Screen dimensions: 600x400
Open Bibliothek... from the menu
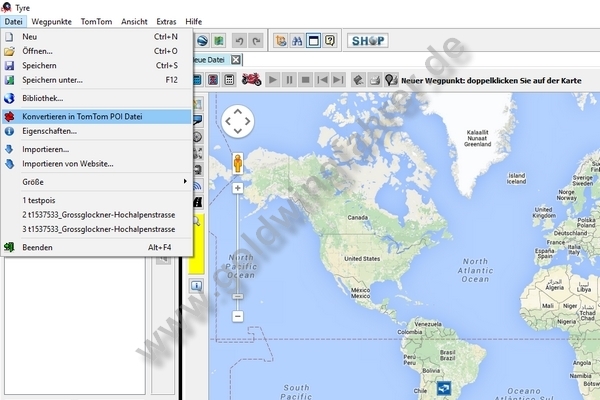(43, 98)
